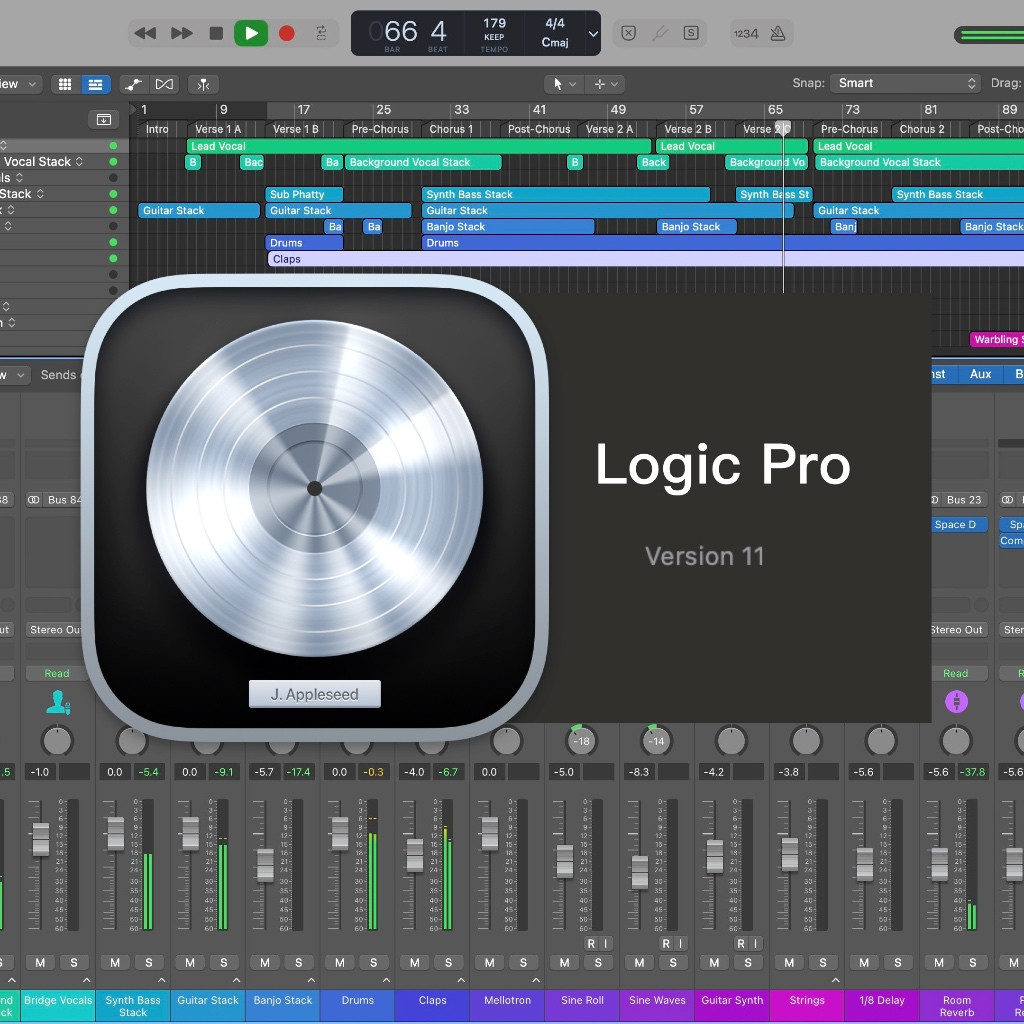Open the Snap Smart pop-up menu
The width and height of the screenshot is (1024, 1024).
tap(907, 83)
